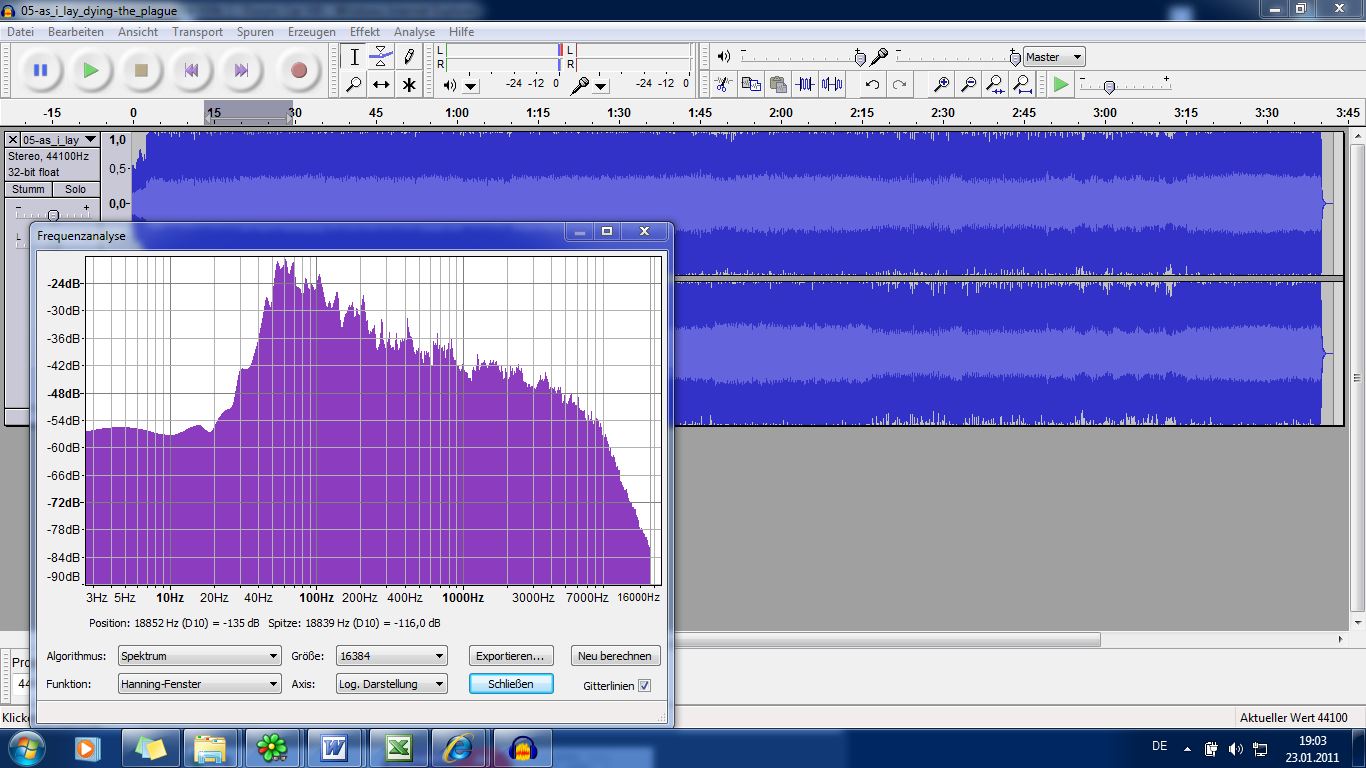Click the Cut scissors icon

(723, 85)
